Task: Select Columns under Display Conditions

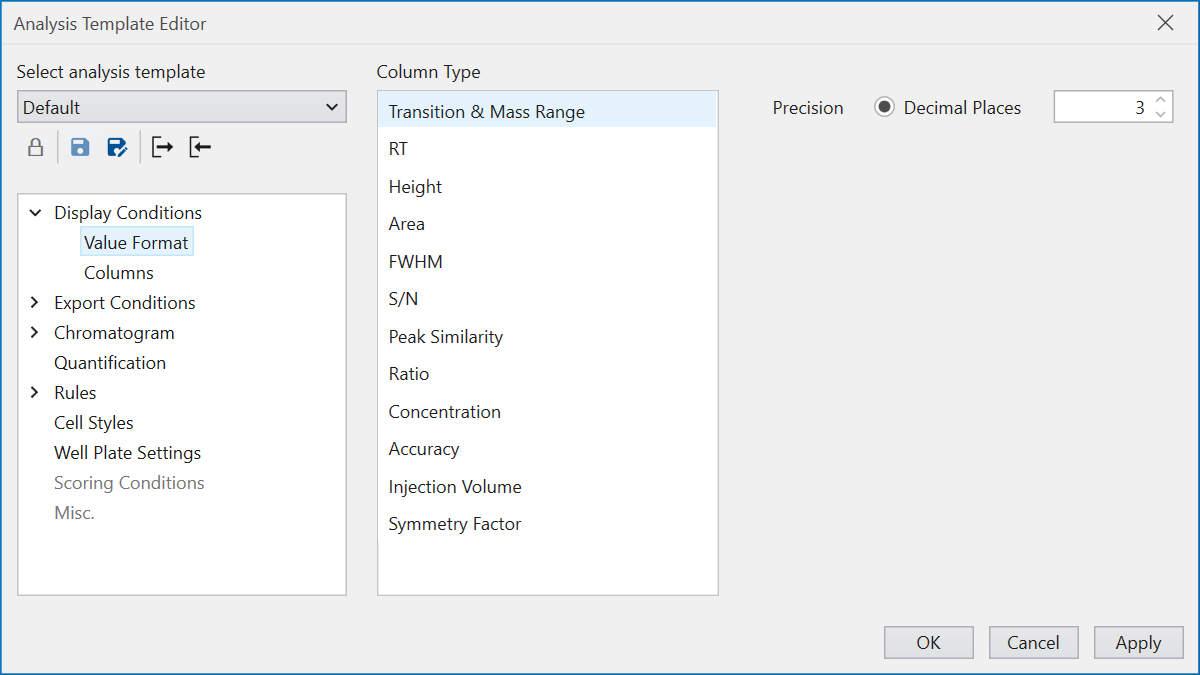Action: click(x=119, y=273)
